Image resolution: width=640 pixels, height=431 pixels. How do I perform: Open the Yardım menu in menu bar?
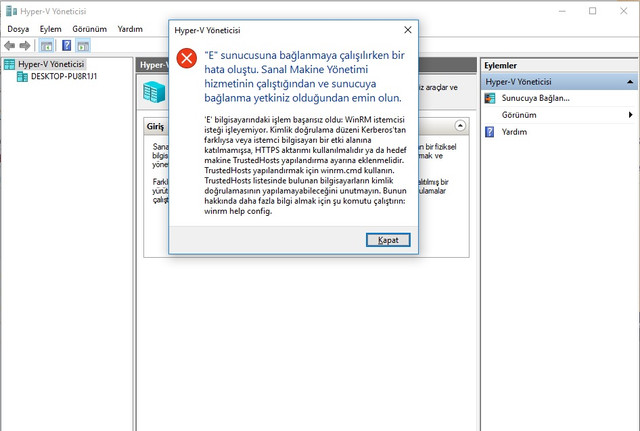(130, 29)
